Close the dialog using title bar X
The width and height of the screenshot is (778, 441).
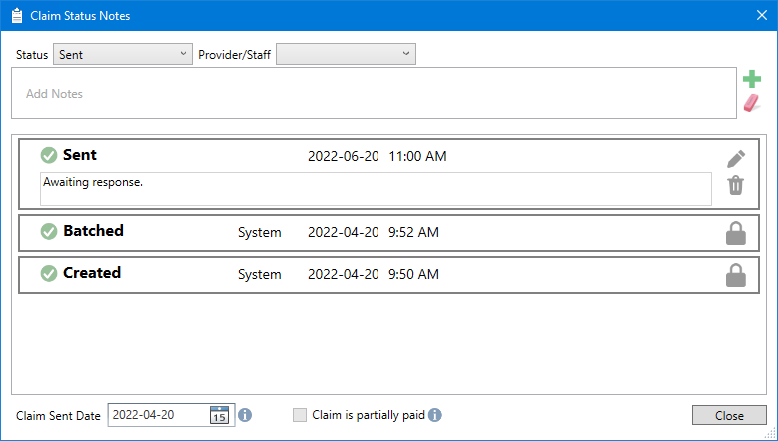[760, 15]
